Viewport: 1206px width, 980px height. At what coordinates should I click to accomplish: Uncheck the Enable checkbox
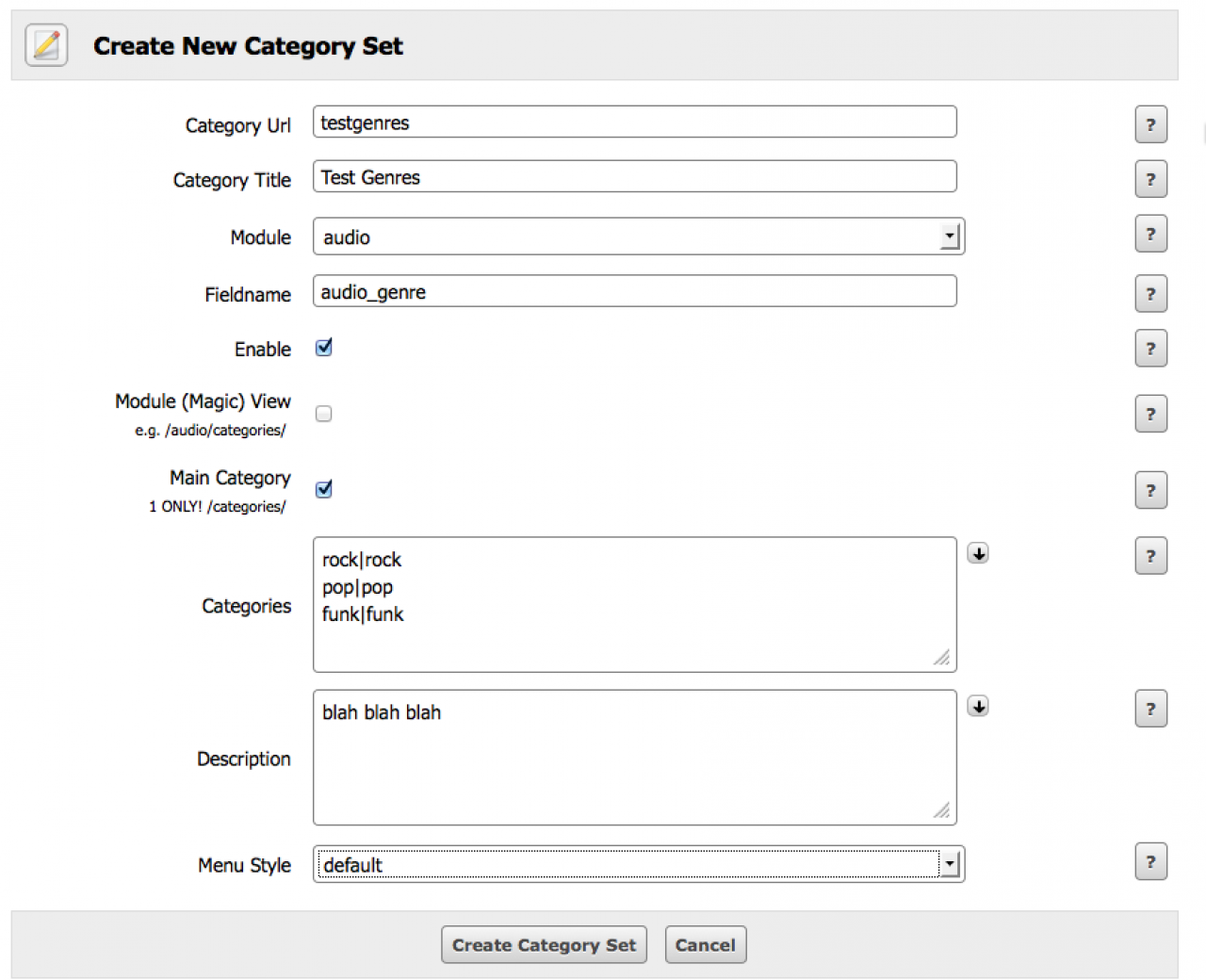pyautogui.click(x=324, y=348)
